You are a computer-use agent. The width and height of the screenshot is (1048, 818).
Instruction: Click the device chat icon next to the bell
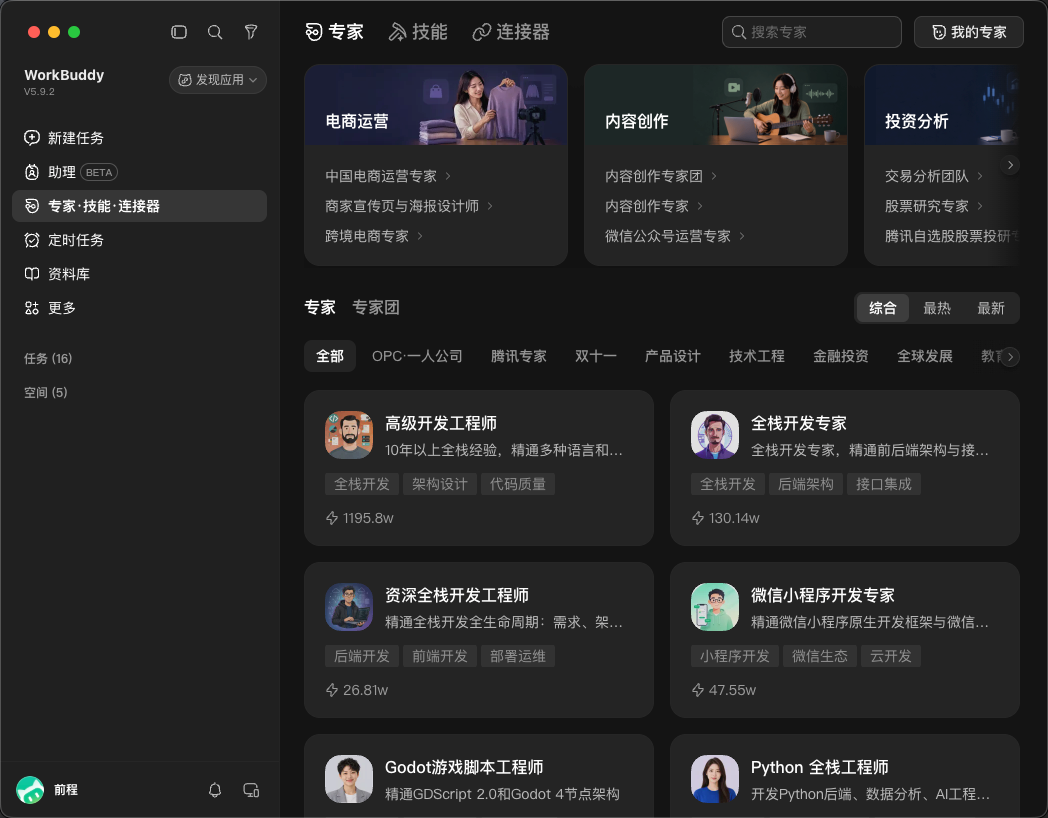[251, 790]
